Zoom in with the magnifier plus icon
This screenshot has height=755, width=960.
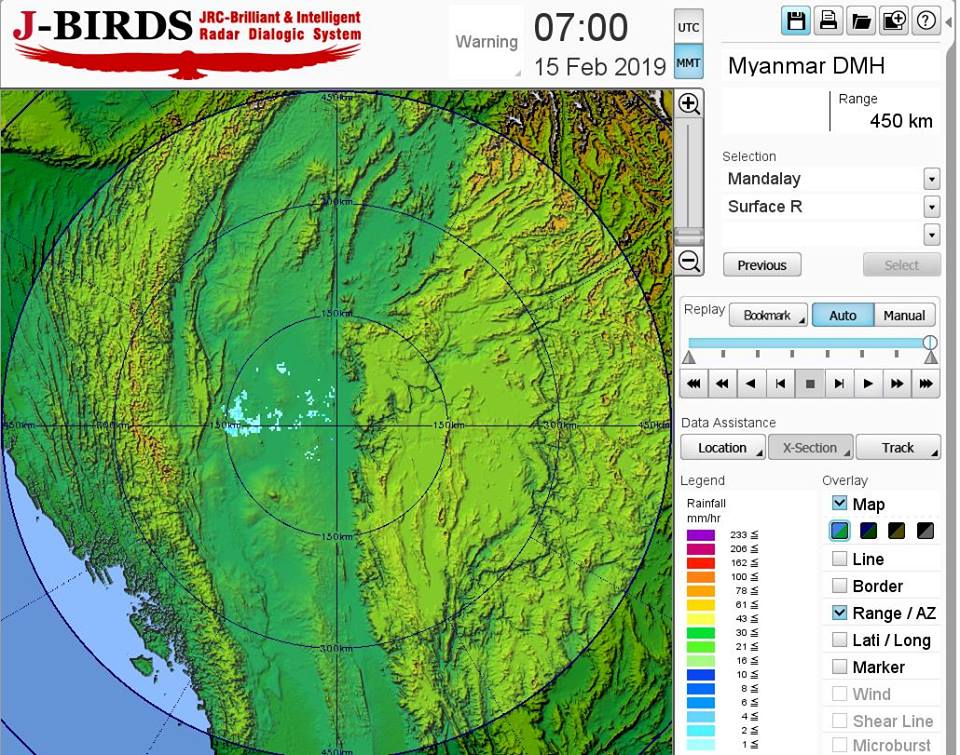(689, 104)
